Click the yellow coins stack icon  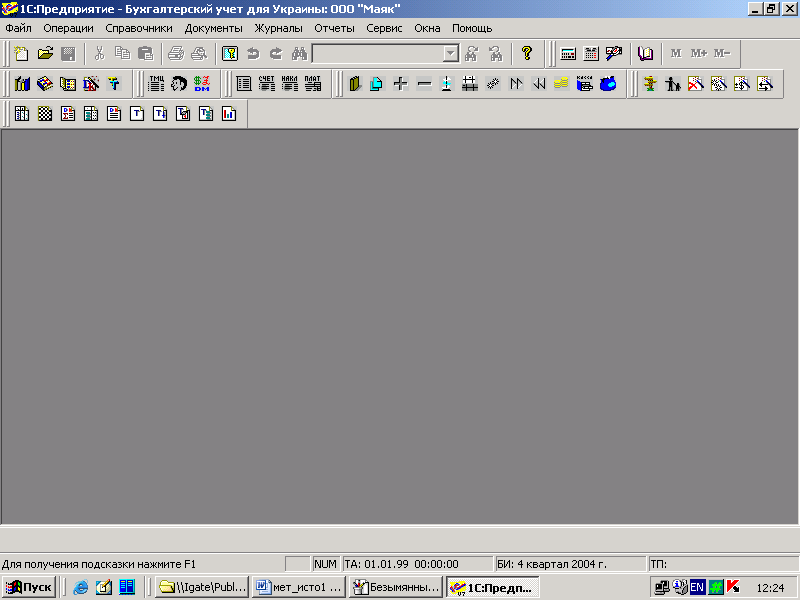pyautogui.click(x=561, y=84)
